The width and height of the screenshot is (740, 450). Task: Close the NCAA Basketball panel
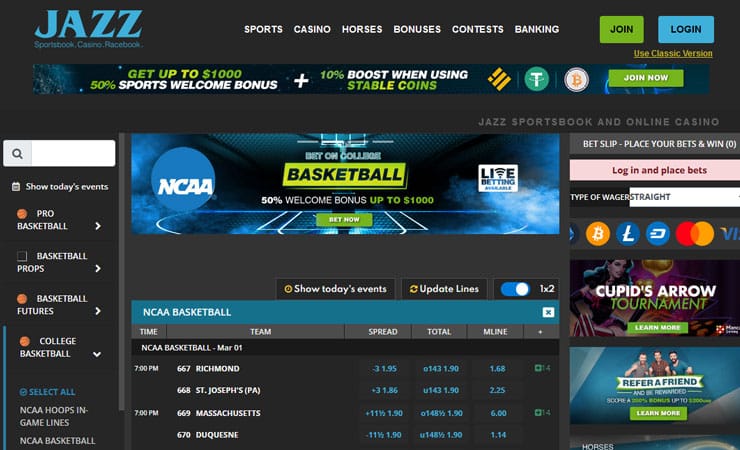(x=548, y=312)
